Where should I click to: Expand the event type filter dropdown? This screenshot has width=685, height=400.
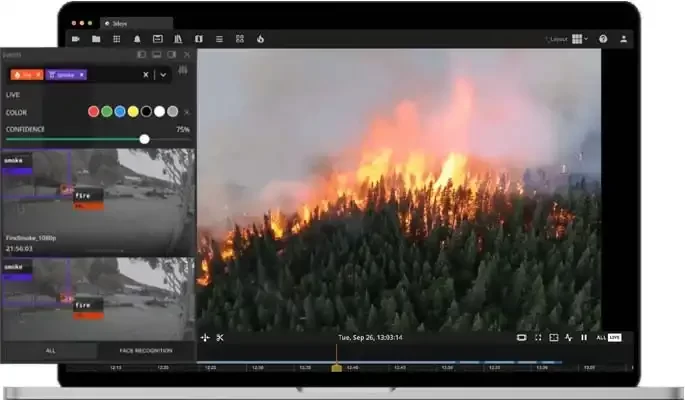163,75
